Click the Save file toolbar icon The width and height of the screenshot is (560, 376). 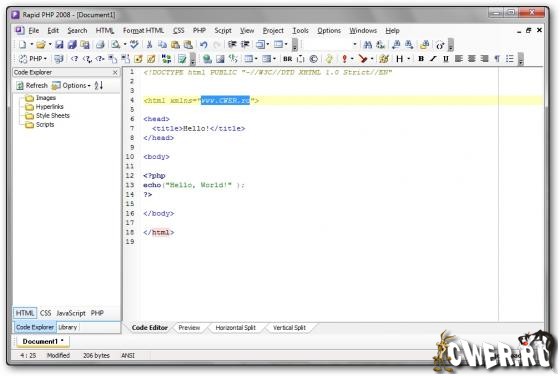point(59,45)
